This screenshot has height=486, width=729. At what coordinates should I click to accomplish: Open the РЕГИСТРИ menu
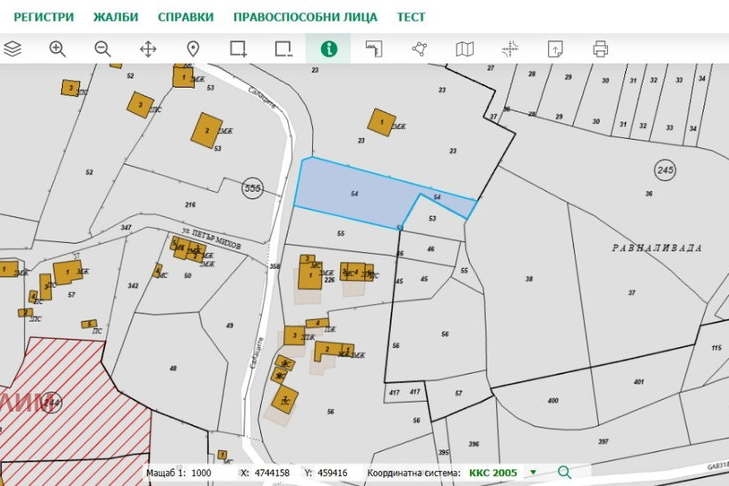(44, 17)
